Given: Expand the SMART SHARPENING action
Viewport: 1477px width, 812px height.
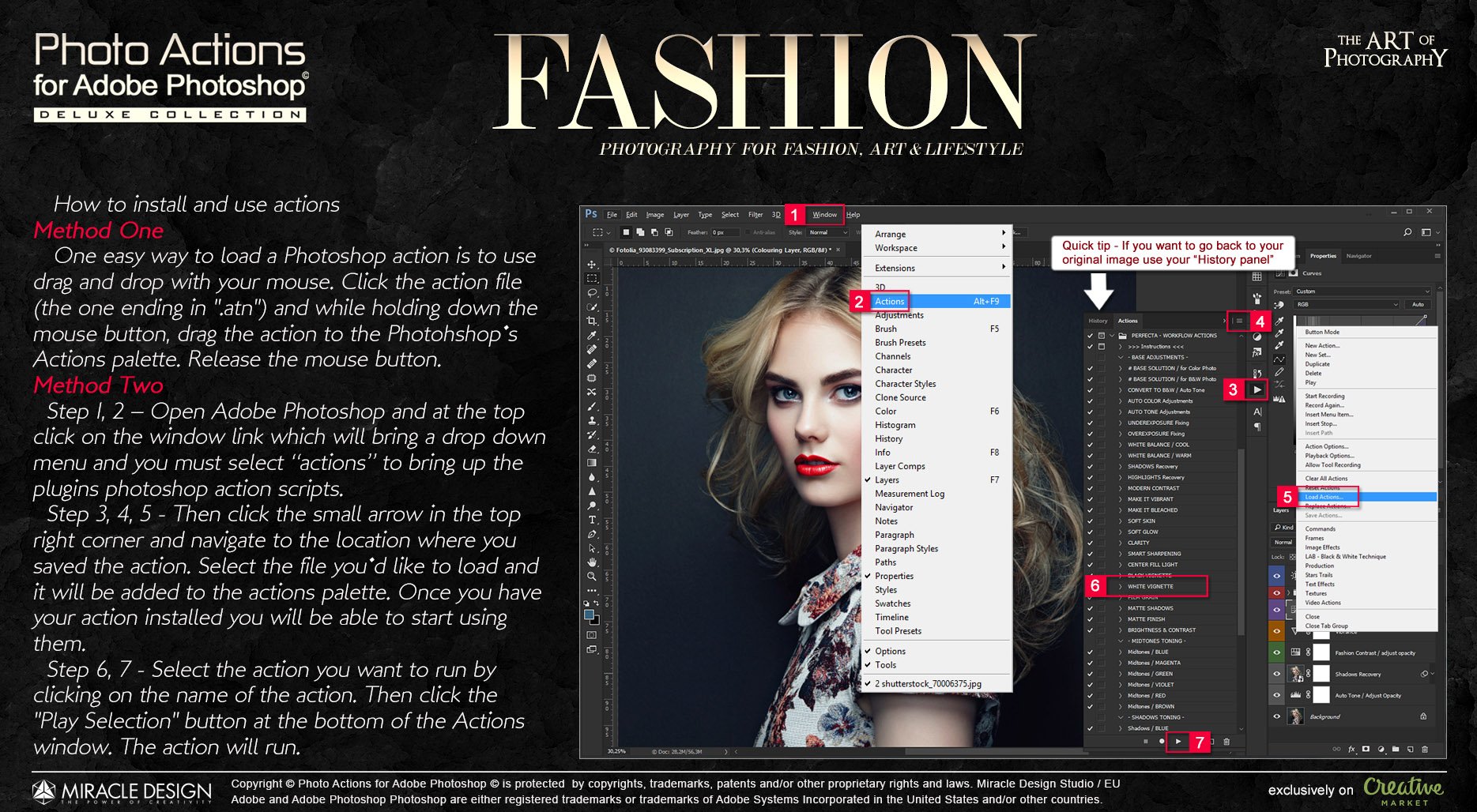Looking at the screenshot, I should point(1121,554).
